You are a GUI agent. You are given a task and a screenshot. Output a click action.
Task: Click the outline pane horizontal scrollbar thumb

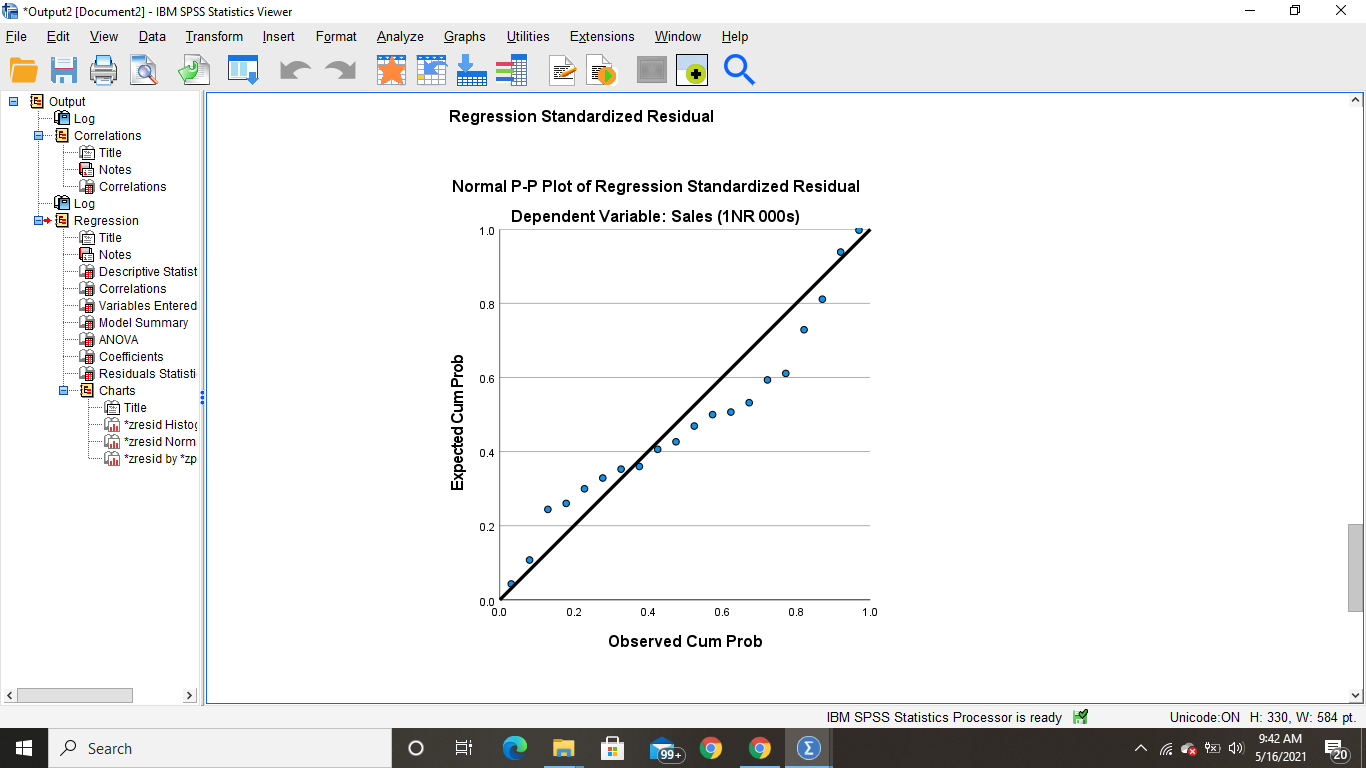coord(75,695)
